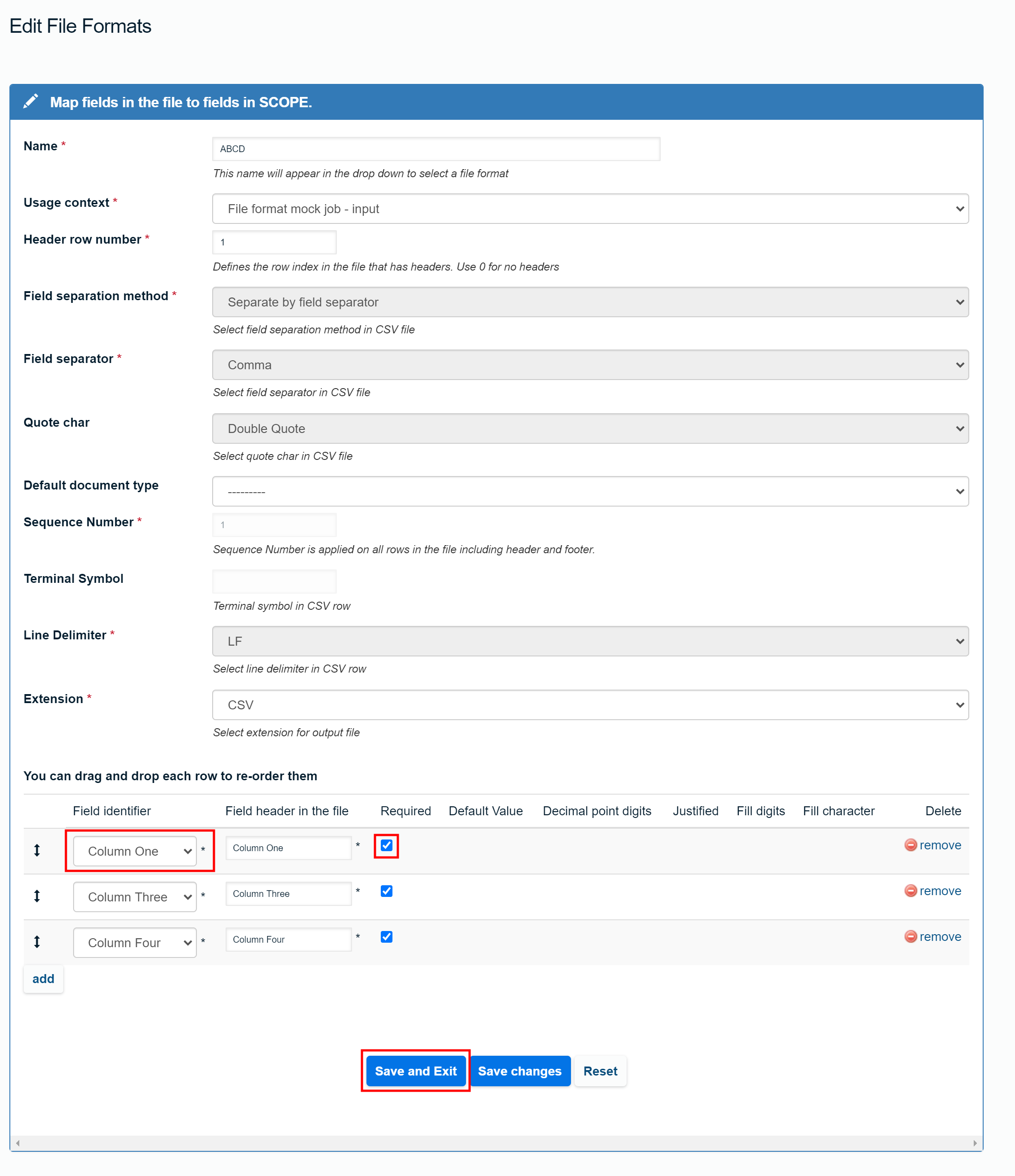Click the Fill character column header
Screen dimensions: 1015x1176
[839, 811]
